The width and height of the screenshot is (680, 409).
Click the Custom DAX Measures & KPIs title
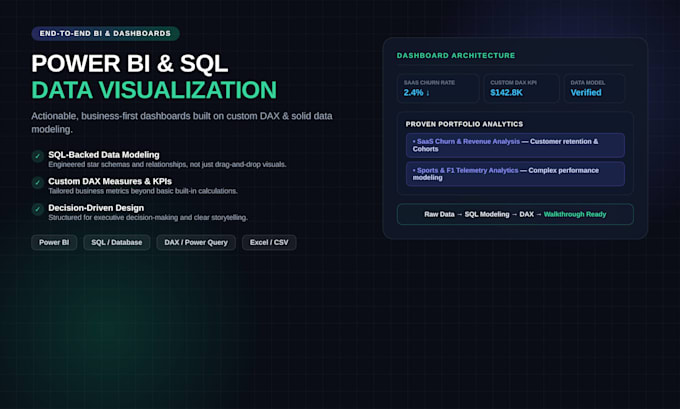click(110, 181)
